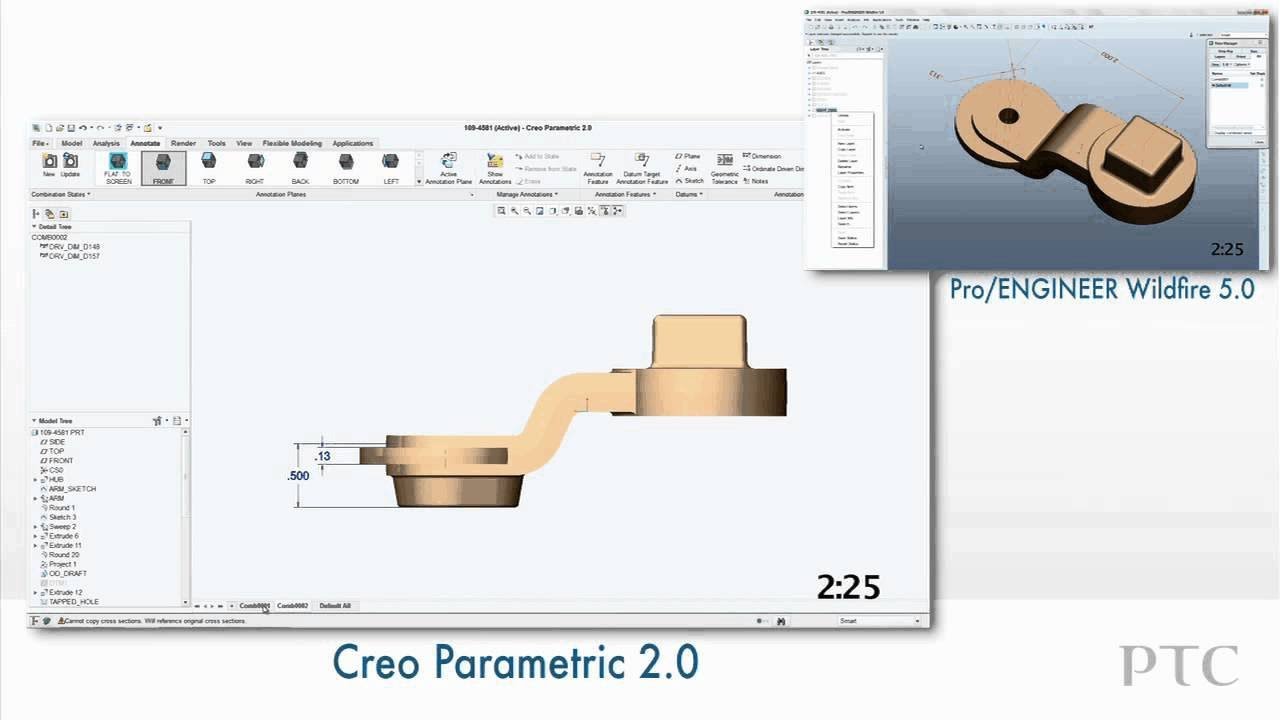1280x720 pixels.
Task: Open the Manage Annotations group dropdown
Action: pyautogui.click(x=527, y=194)
